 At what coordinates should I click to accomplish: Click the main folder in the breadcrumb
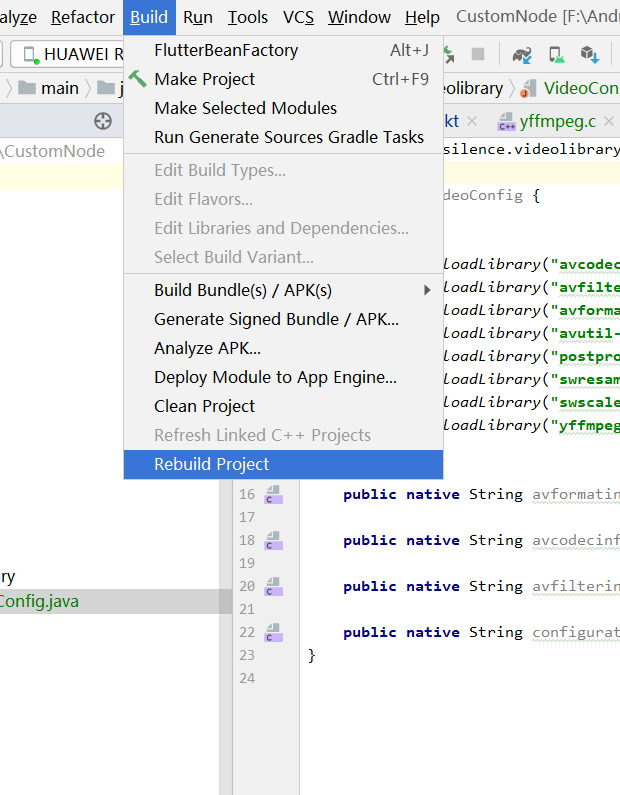[x=48, y=88]
